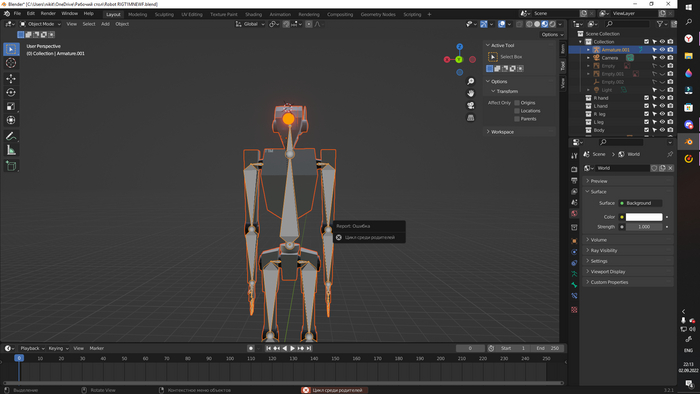Select the Cursor tool in the left toolbar

click(x=11, y=63)
